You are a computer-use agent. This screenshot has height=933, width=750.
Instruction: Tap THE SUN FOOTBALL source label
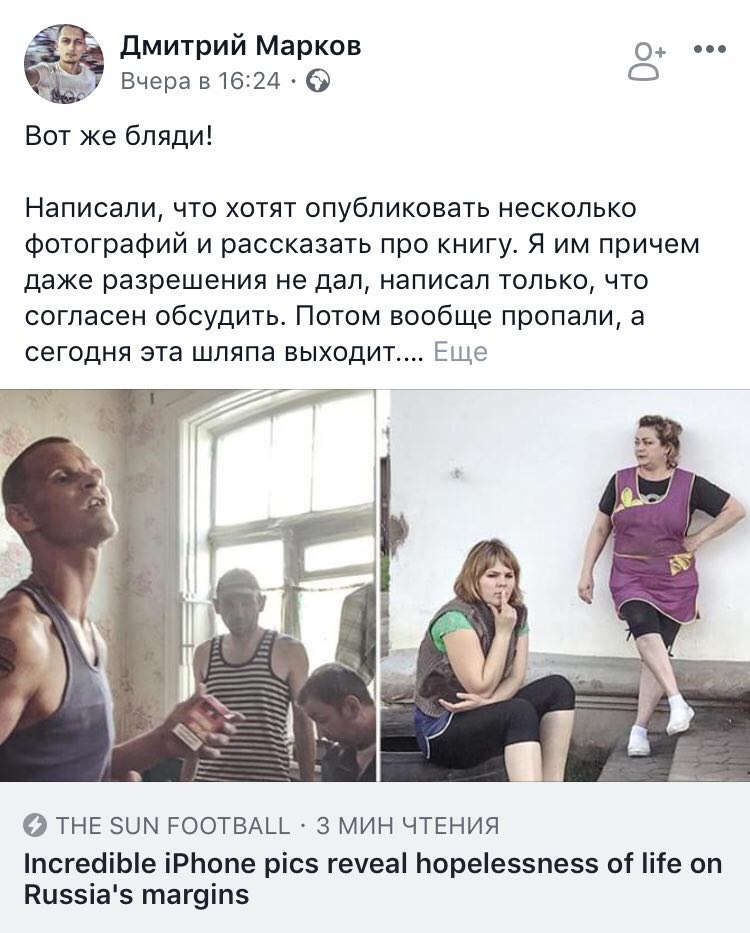[173, 826]
